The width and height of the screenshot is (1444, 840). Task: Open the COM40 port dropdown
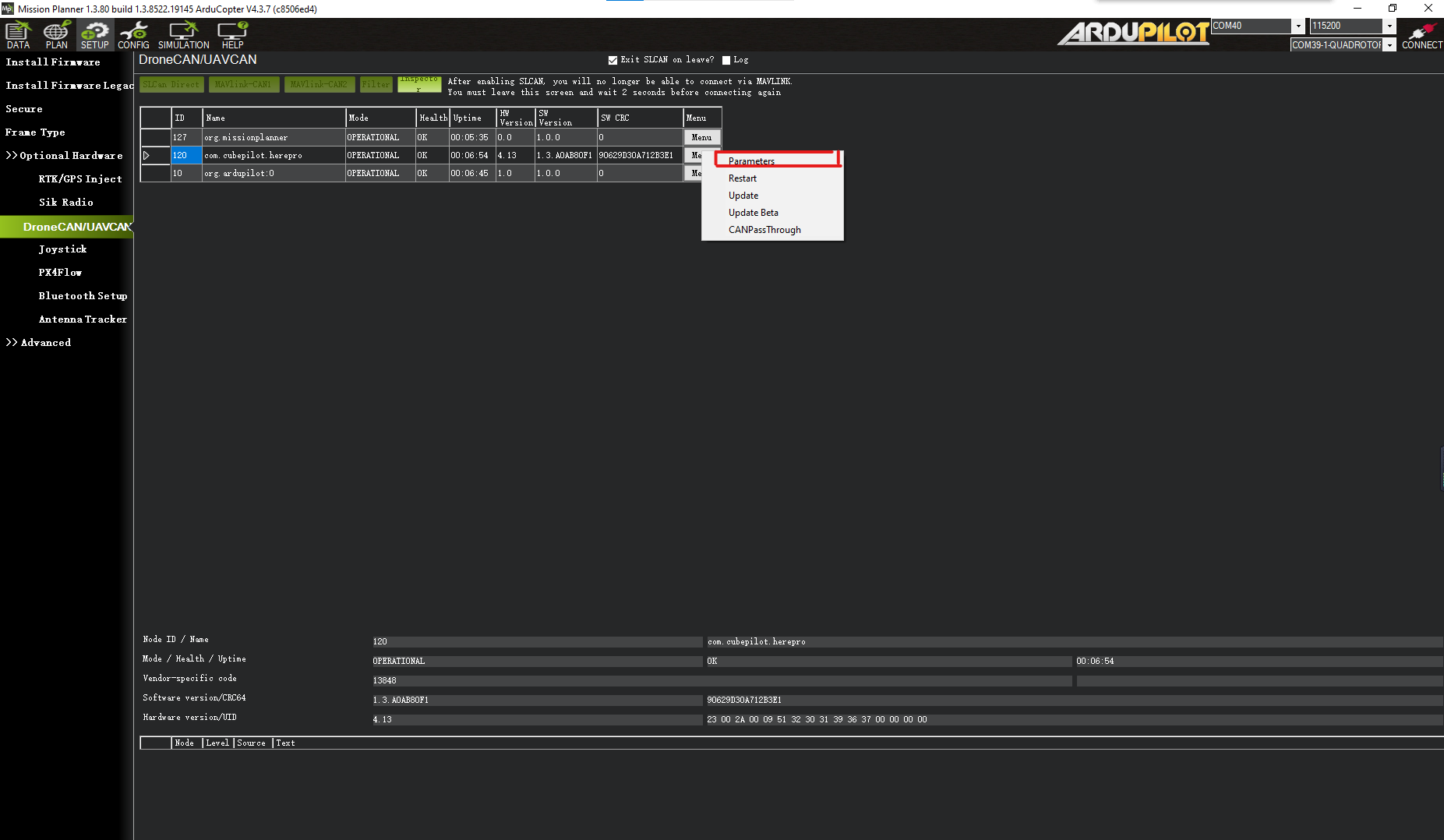coord(1298,26)
